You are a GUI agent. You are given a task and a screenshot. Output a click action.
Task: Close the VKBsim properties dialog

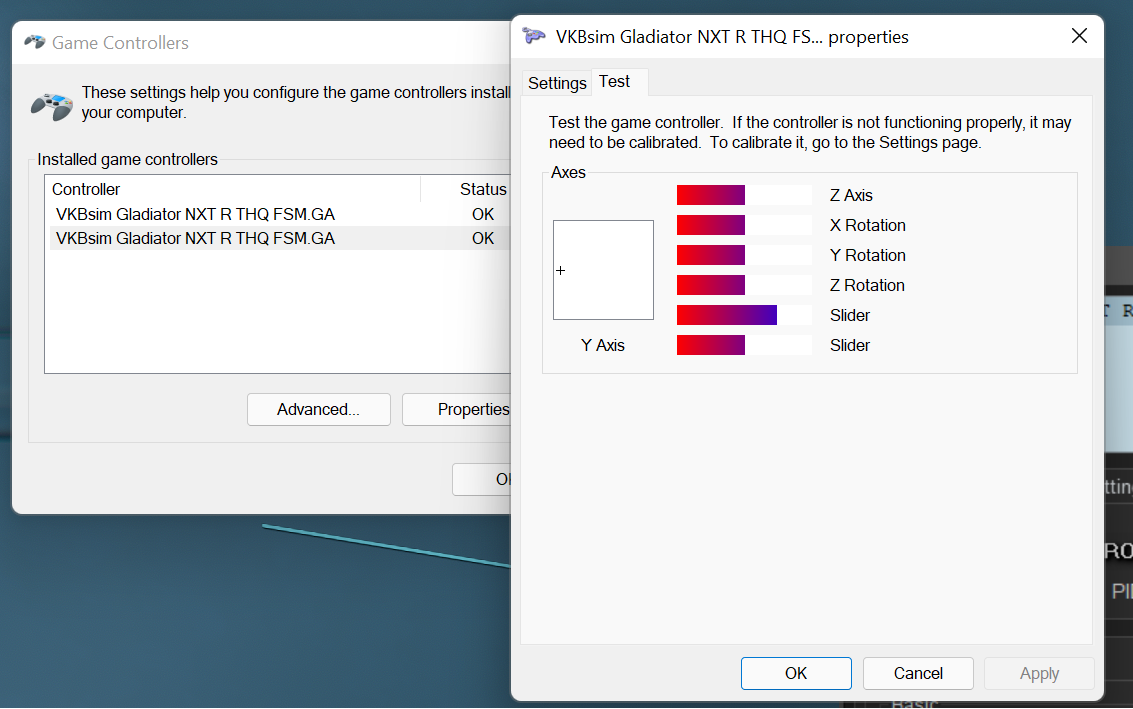click(x=1079, y=36)
